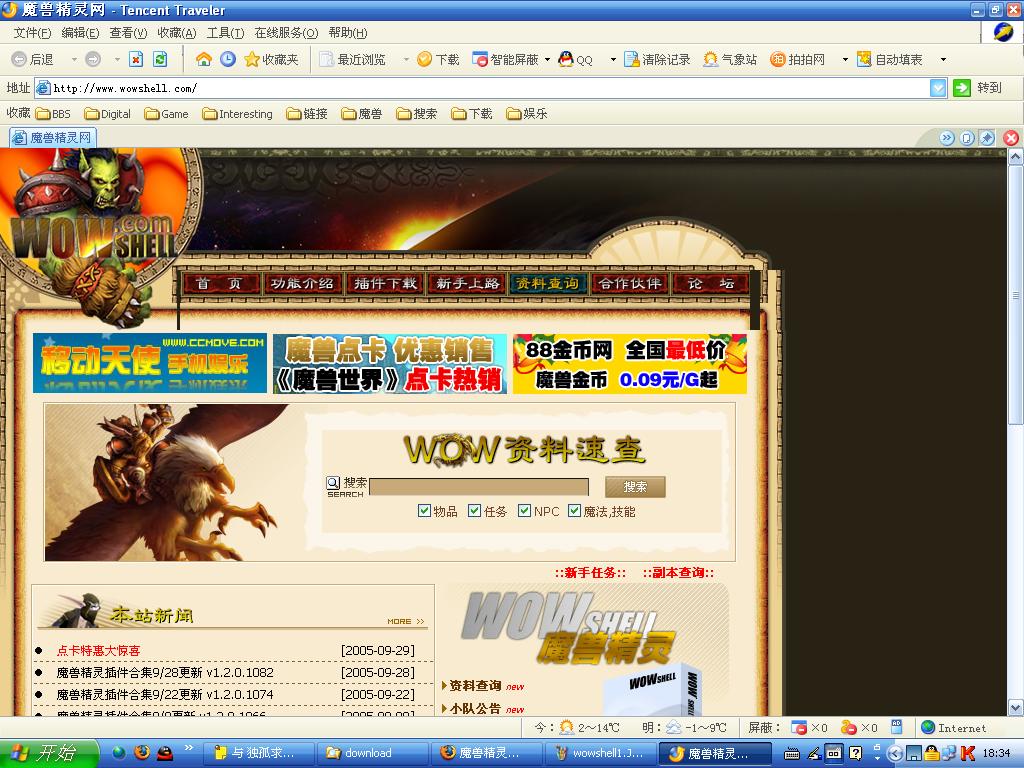Open the Interesting favorites folder
Screen dimensions: 1024x768
coord(238,114)
